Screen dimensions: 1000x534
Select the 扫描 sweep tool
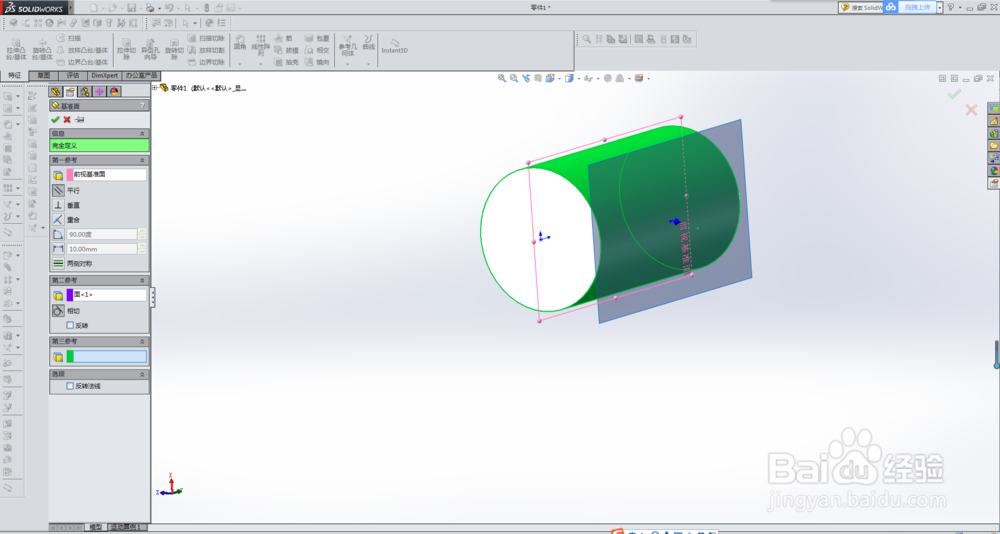pos(69,38)
